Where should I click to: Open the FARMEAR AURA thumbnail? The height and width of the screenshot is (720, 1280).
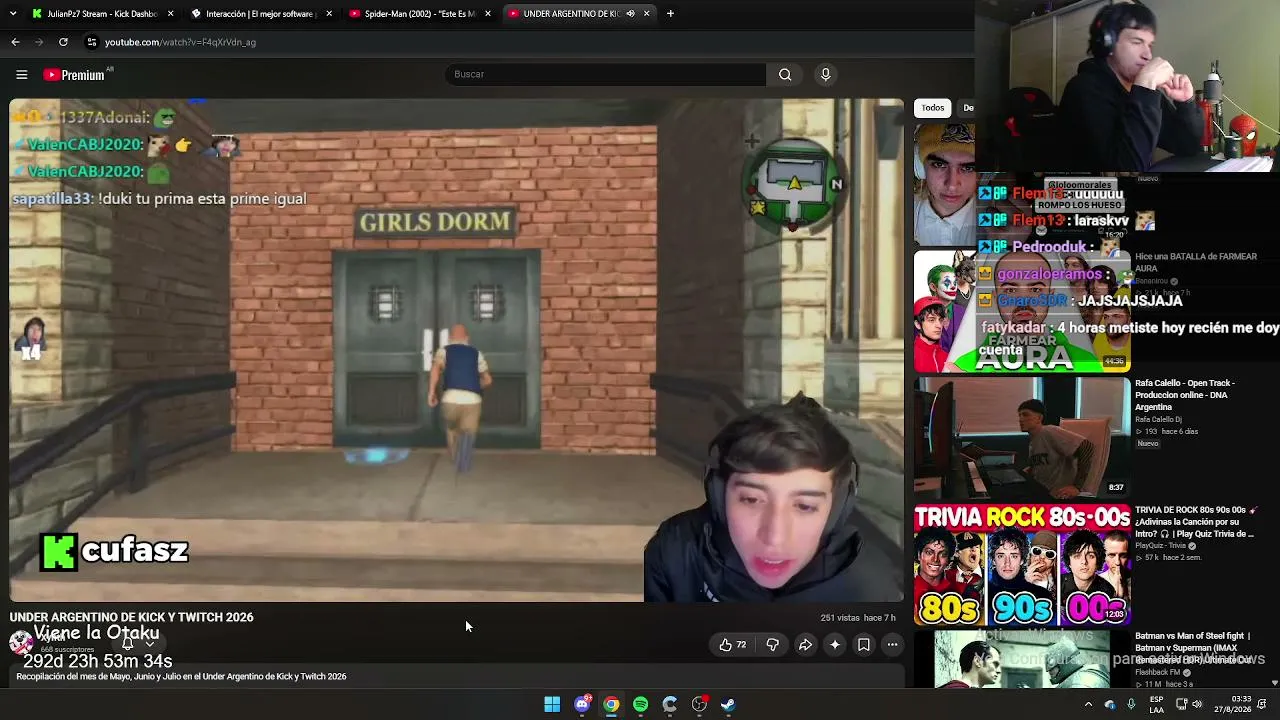tap(1022, 311)
